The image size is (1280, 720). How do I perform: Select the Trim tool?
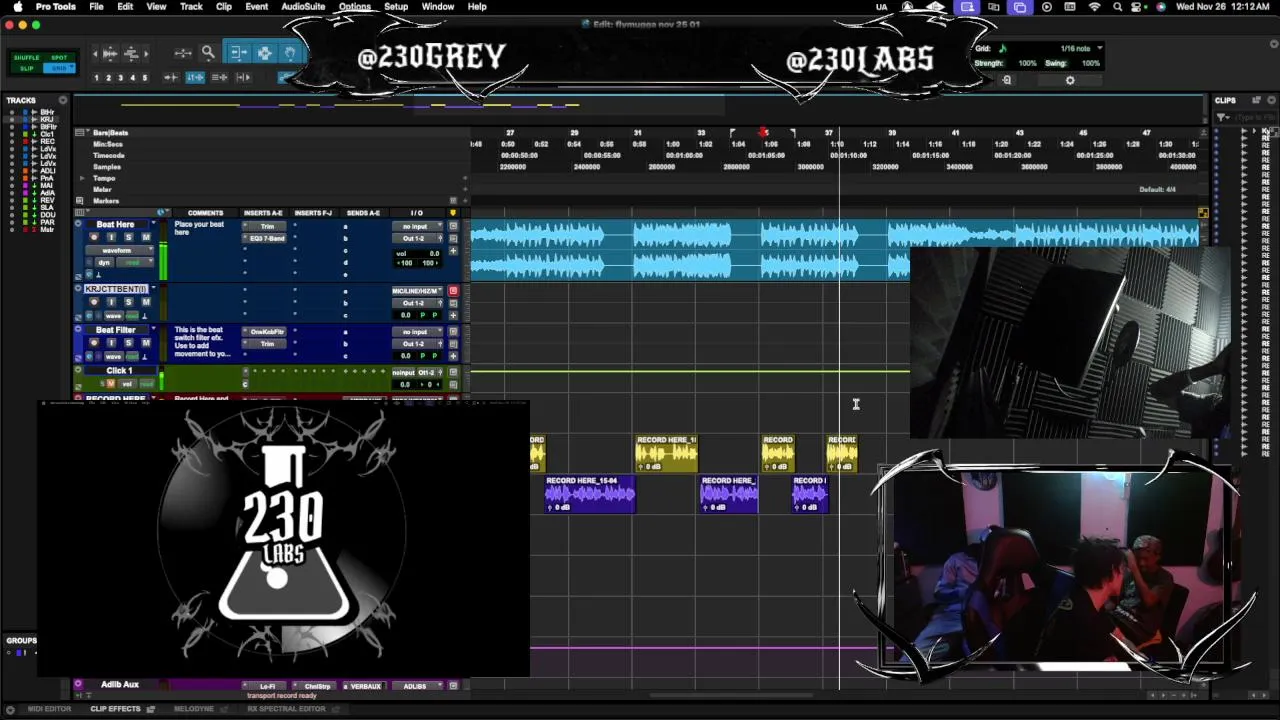point(238,53)
